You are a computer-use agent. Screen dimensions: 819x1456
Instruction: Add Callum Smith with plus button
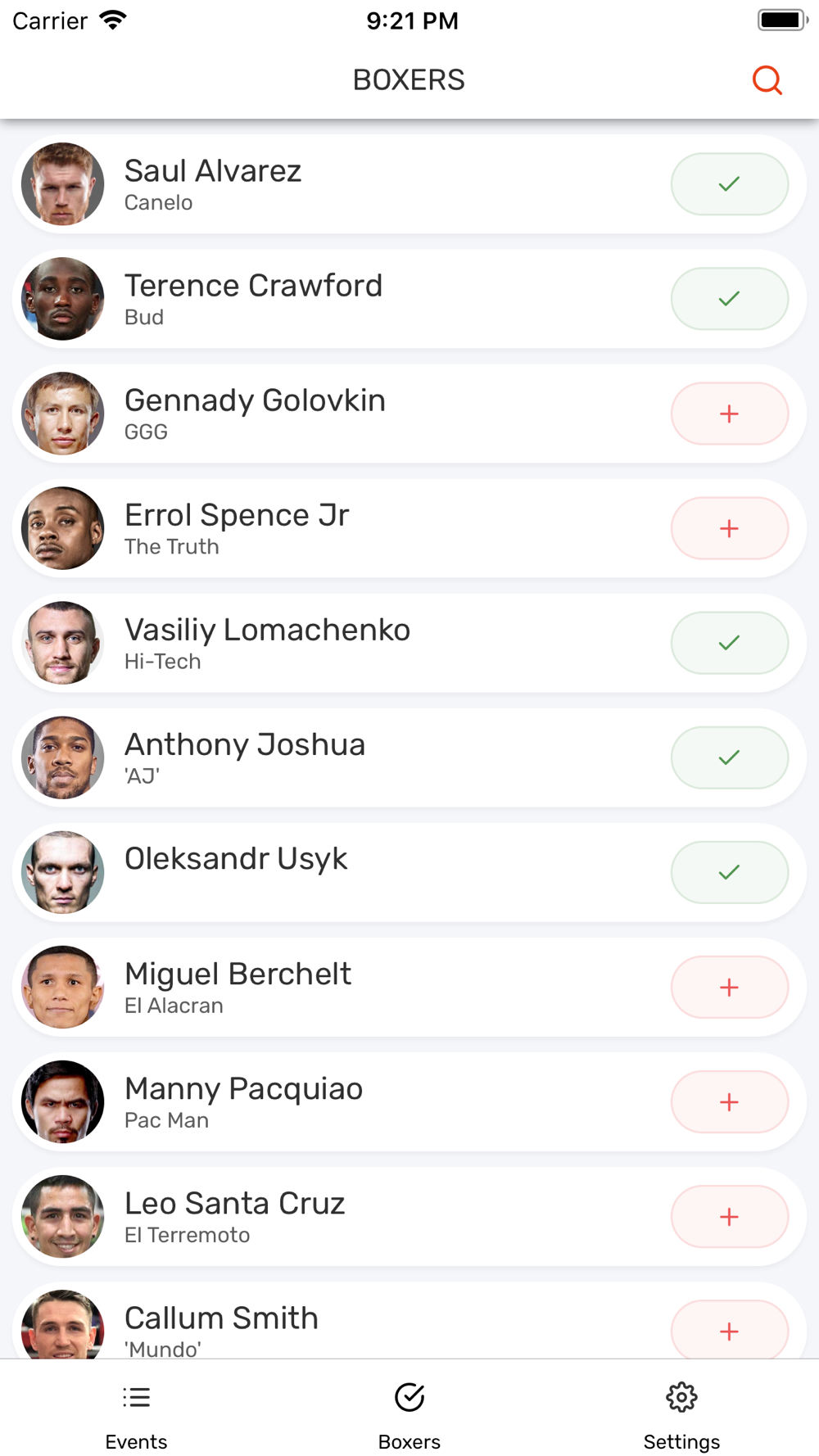coord(730,1331)
